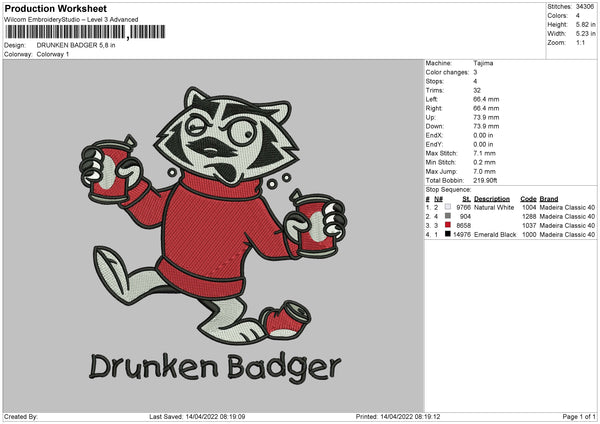Click stitch count 14976 in row 4
This screenshot has width=600, height=424.
point(462,235)
